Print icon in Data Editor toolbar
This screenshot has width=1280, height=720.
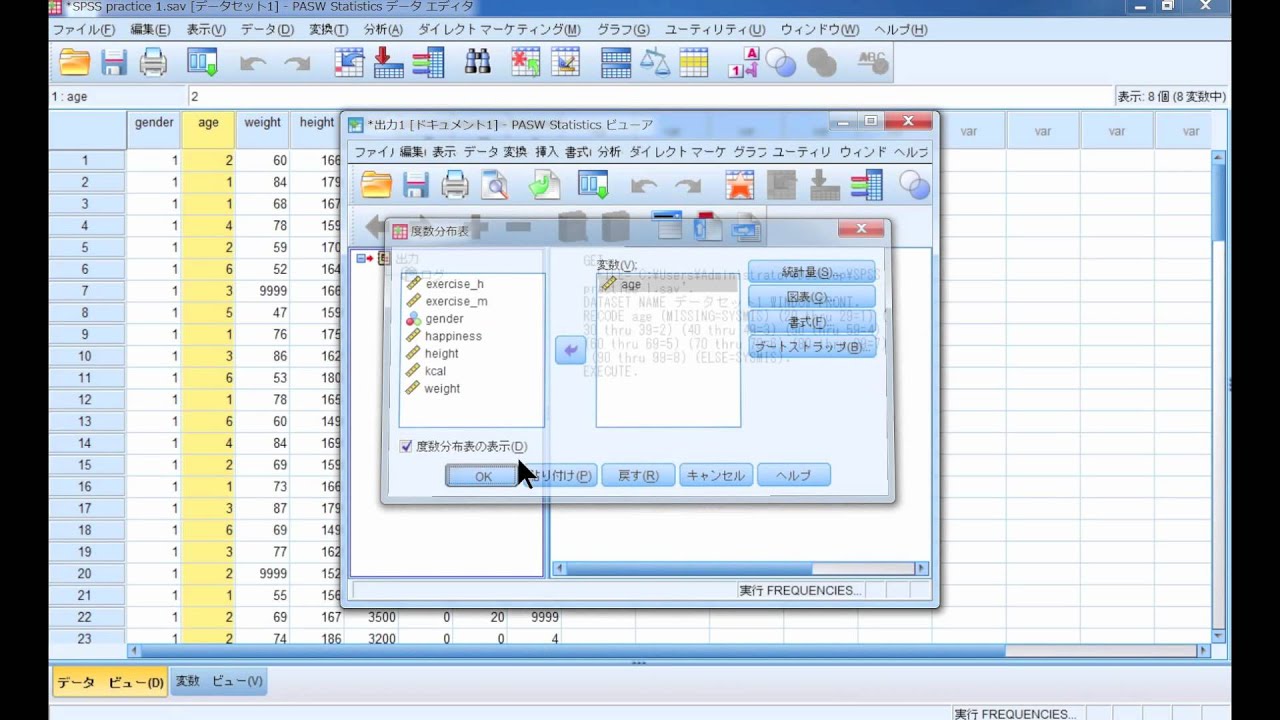(x=153, y=63)
